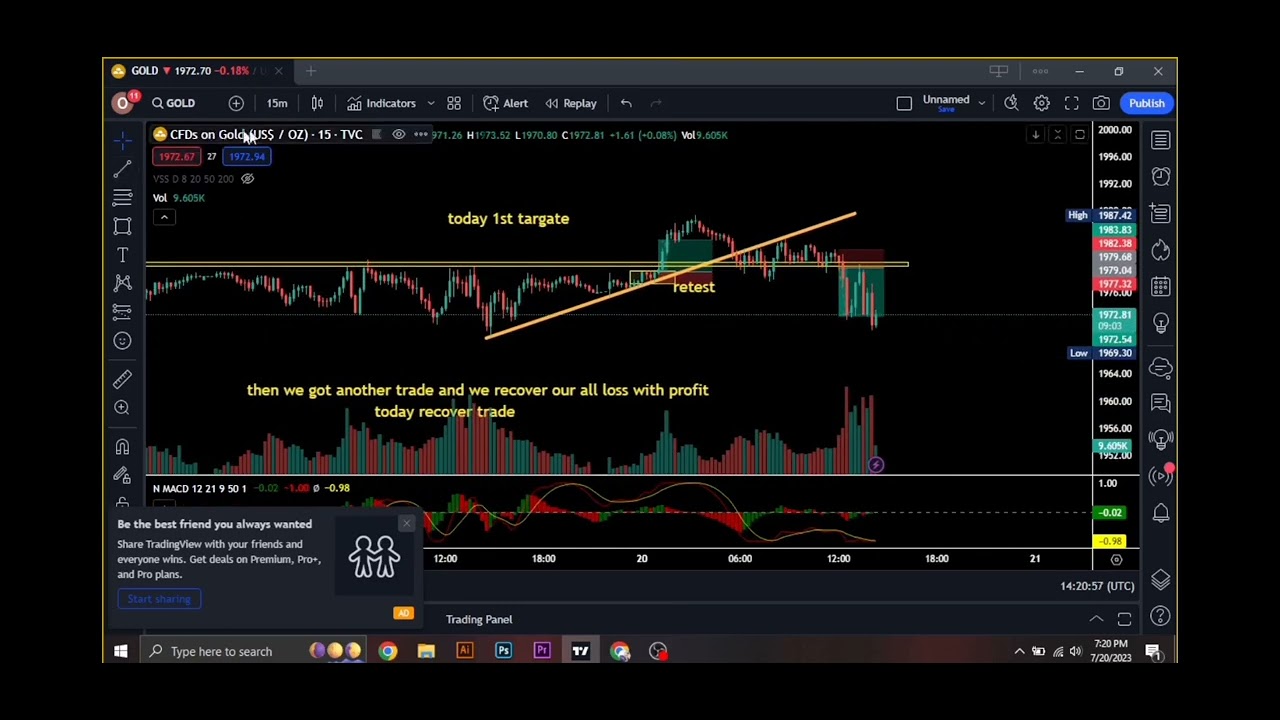
Task: Toggle CFDs on Gold symbol visibility eye
Action: 399,135
